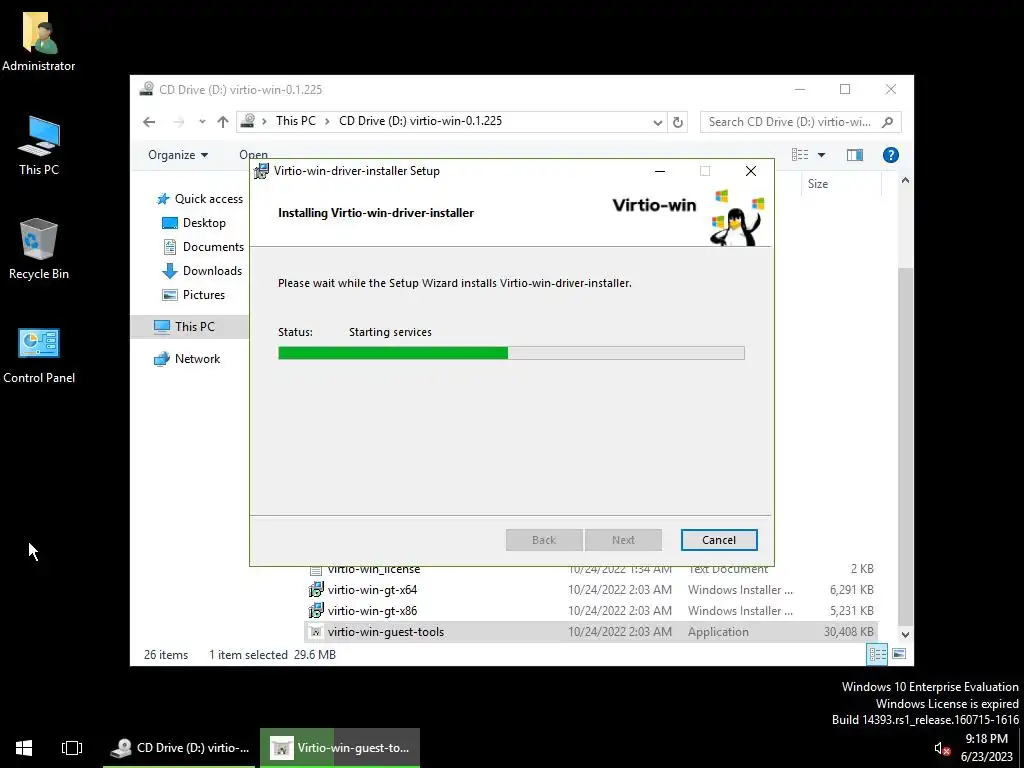1024x768 pixels.
Task: Click 30,408 KB size cell
Action: click(849, 632)
